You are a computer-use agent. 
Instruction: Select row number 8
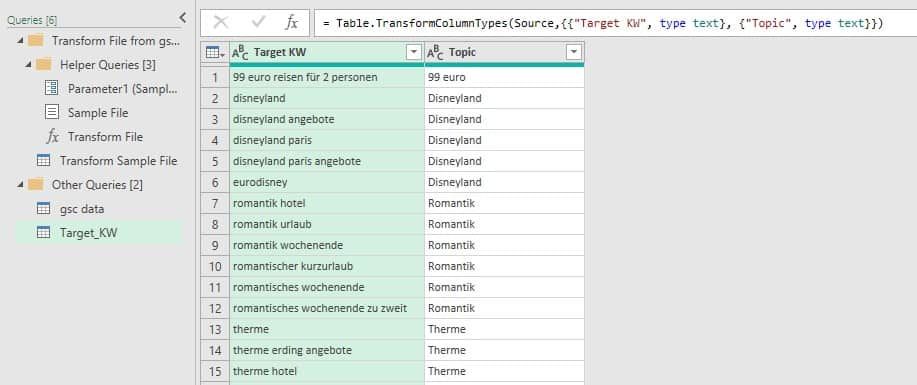point(215,224)
